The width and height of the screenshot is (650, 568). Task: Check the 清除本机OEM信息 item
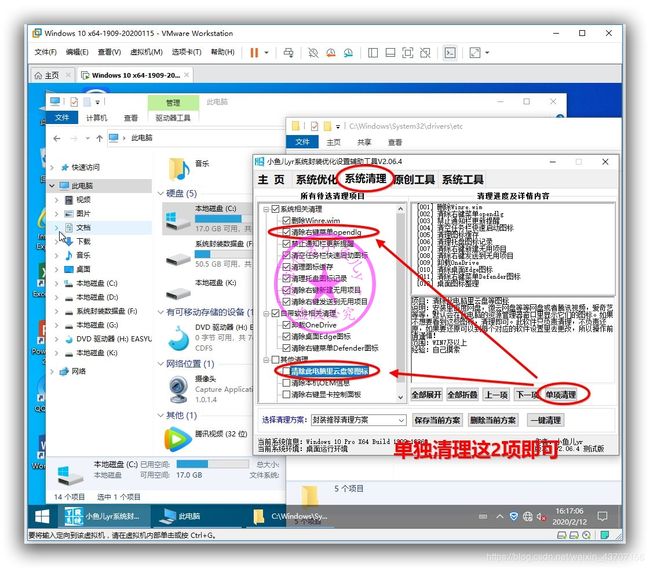pos(286,383)
